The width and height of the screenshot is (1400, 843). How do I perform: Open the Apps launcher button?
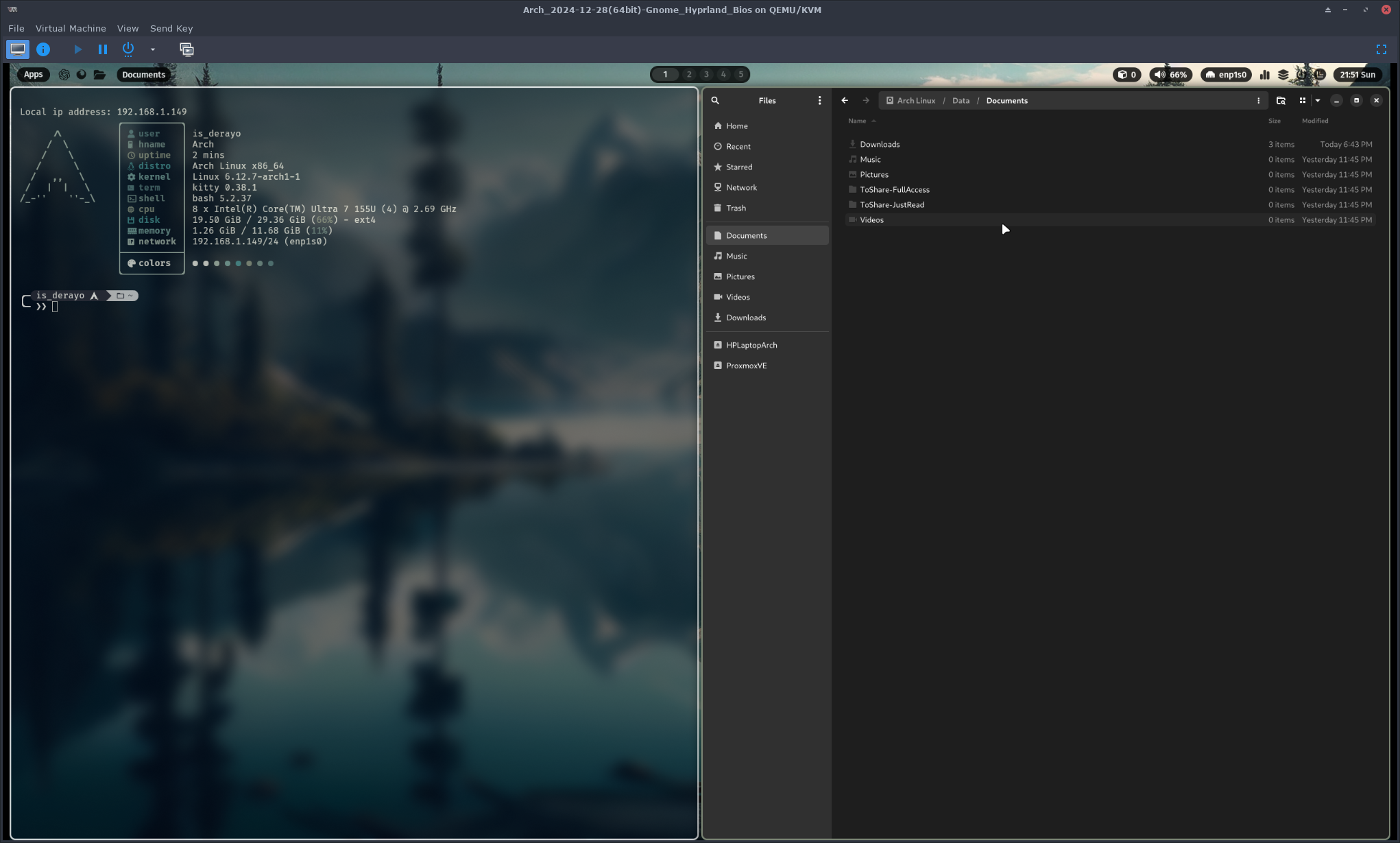(33, 75)
